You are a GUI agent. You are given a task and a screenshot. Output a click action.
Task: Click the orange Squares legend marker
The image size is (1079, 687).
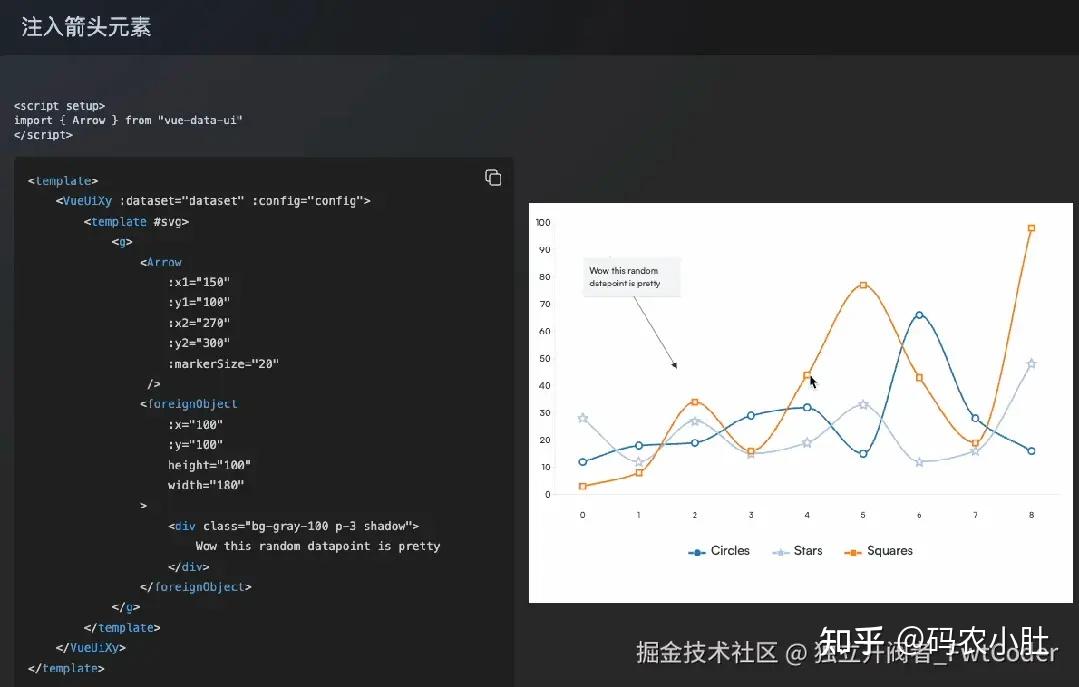tap(853, 552)
